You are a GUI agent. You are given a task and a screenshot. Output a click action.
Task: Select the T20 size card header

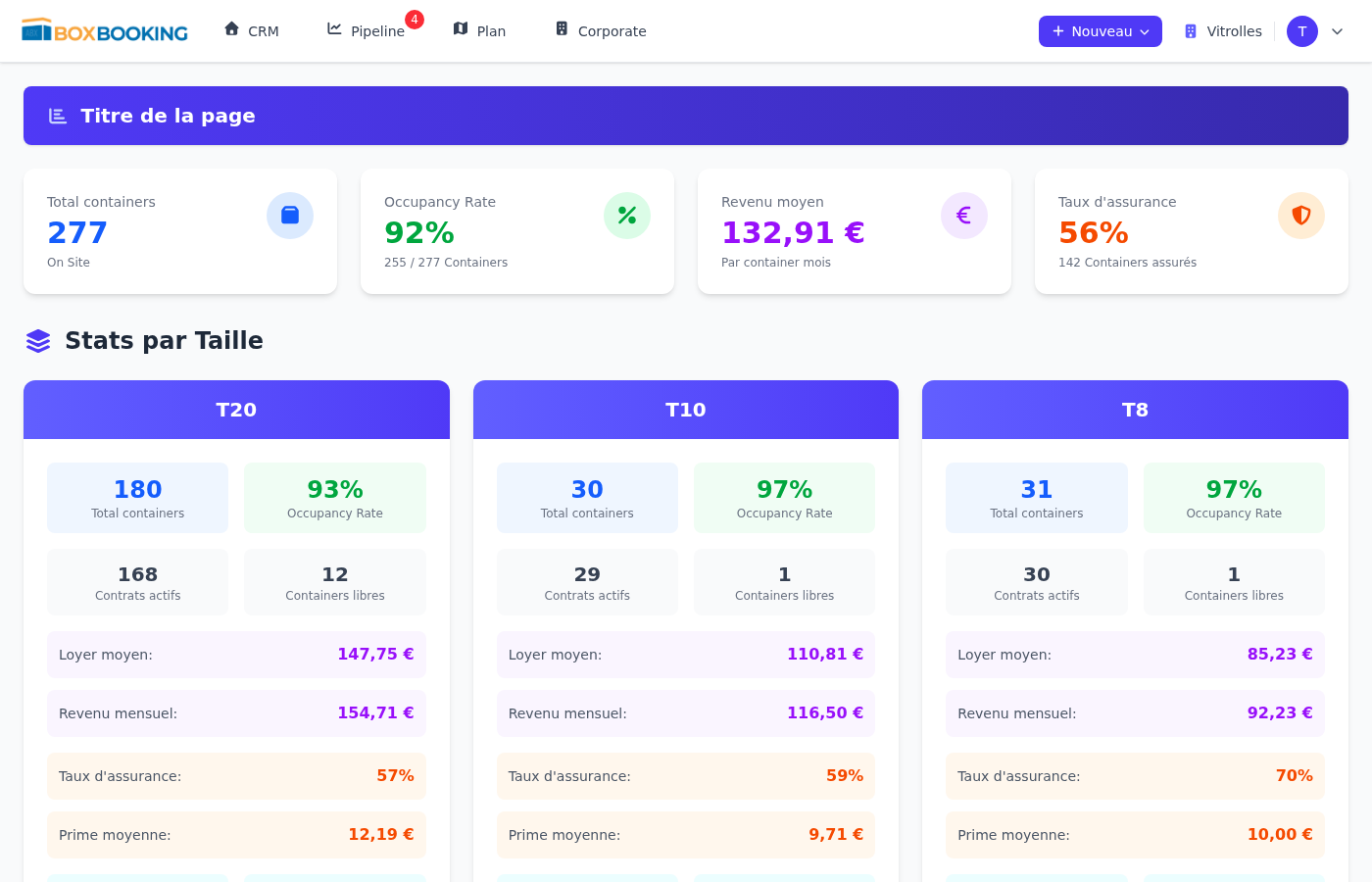pyautogui.click(x=236, y=410)
